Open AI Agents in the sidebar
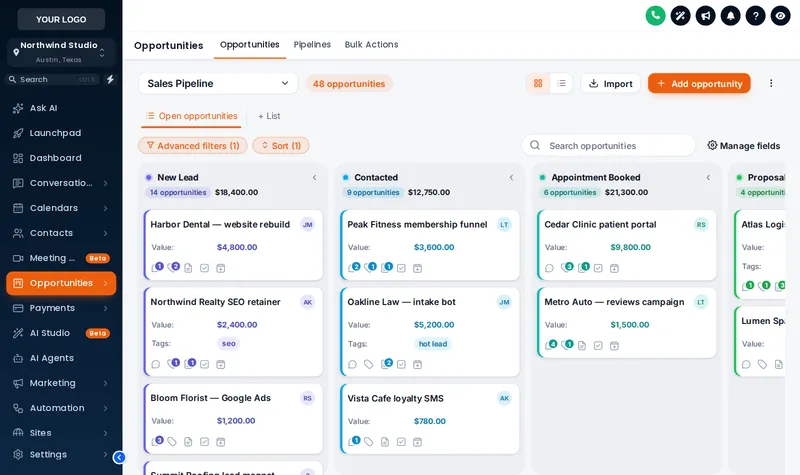 pos(61,358)
